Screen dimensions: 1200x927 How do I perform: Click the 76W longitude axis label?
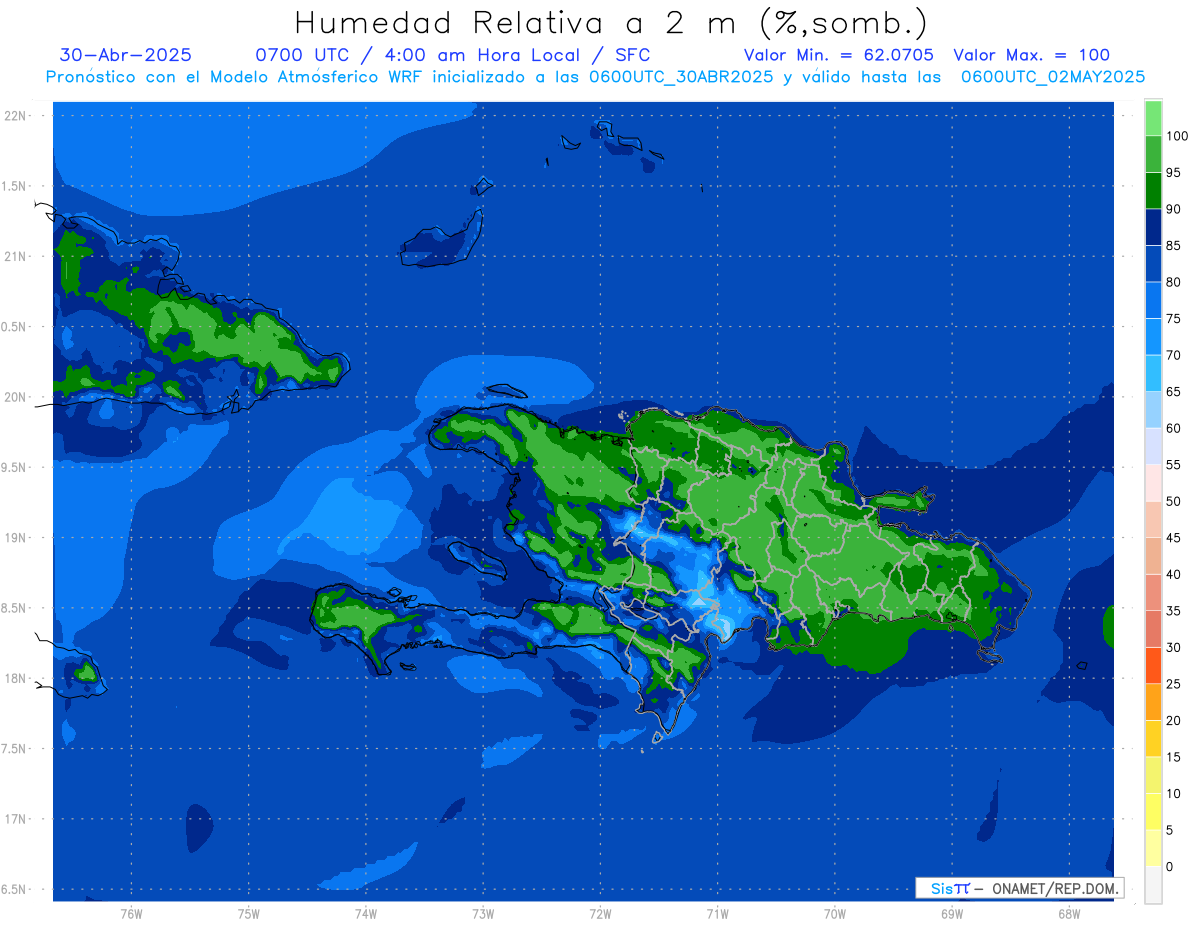click(x=131, y=914)
